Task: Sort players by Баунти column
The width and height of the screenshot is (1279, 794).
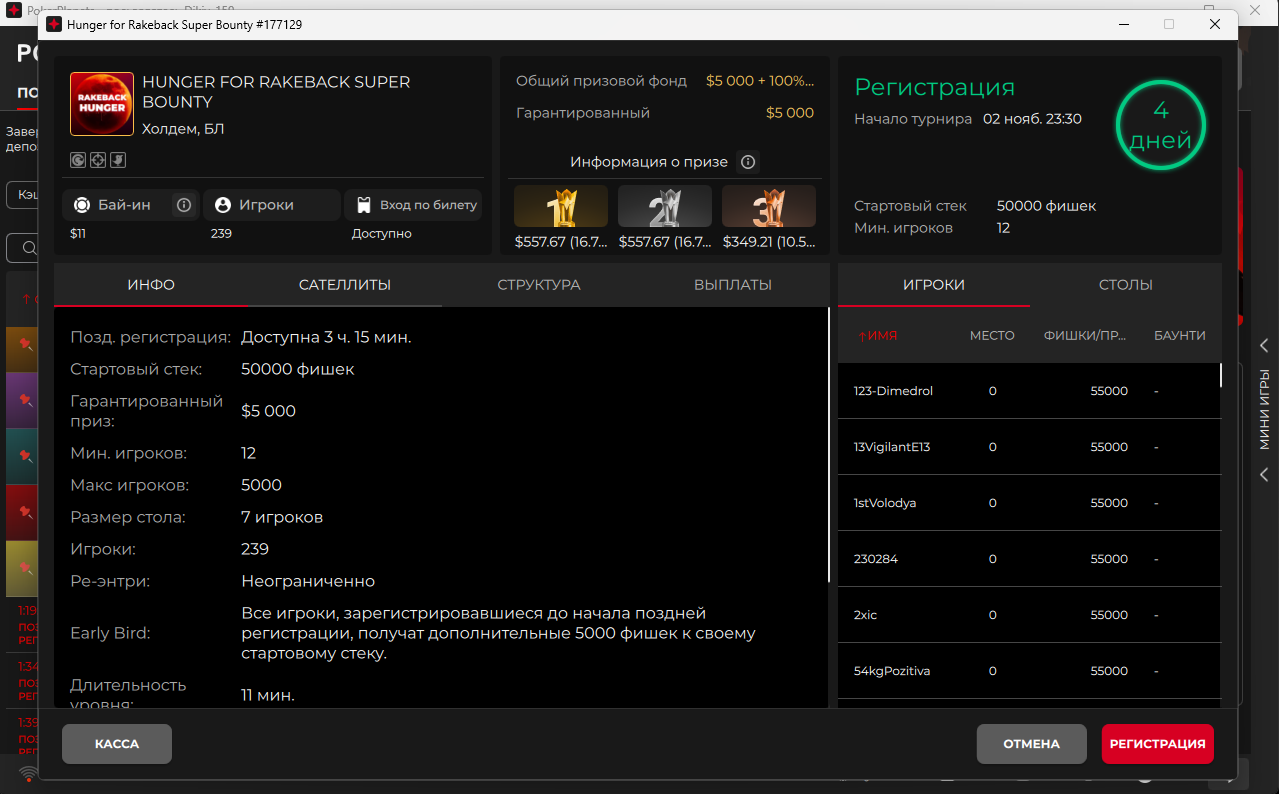Action: [1179, 336]
